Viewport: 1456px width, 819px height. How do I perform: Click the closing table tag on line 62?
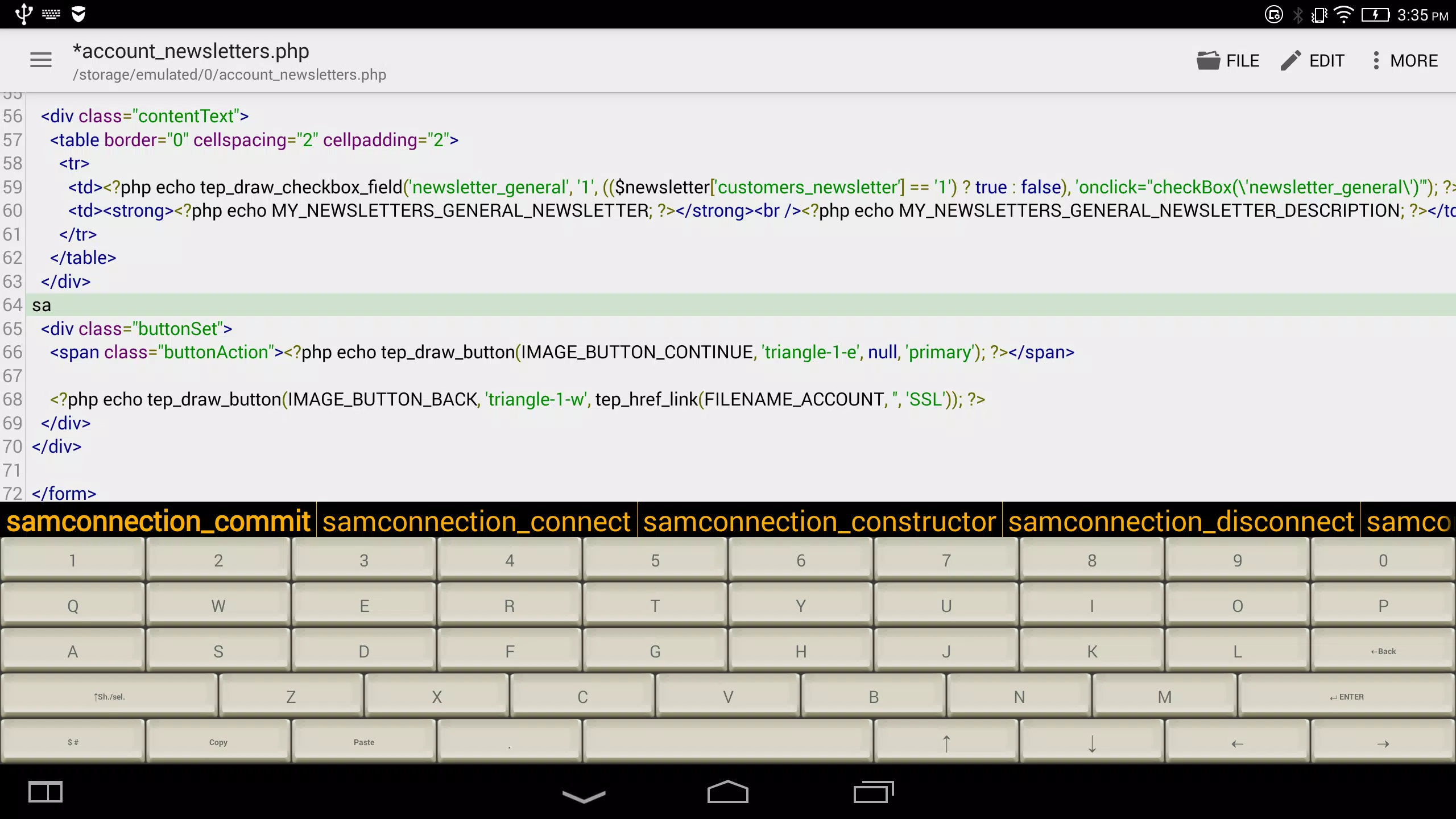coord(83,258)
